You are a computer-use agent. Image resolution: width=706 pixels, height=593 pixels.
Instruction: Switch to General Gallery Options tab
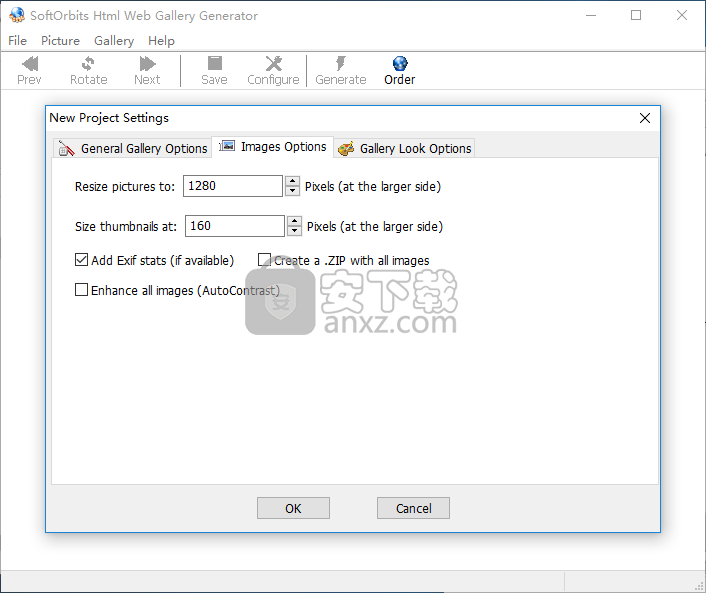(x=132, y=148)
